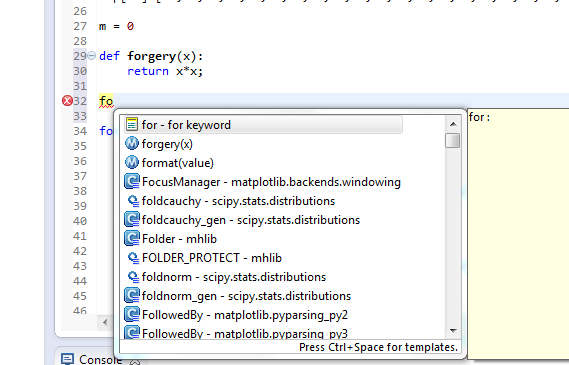569x365 pixels.
Task: Click the 'for :' documentation tooltip panel
Action: pos(518,234)
